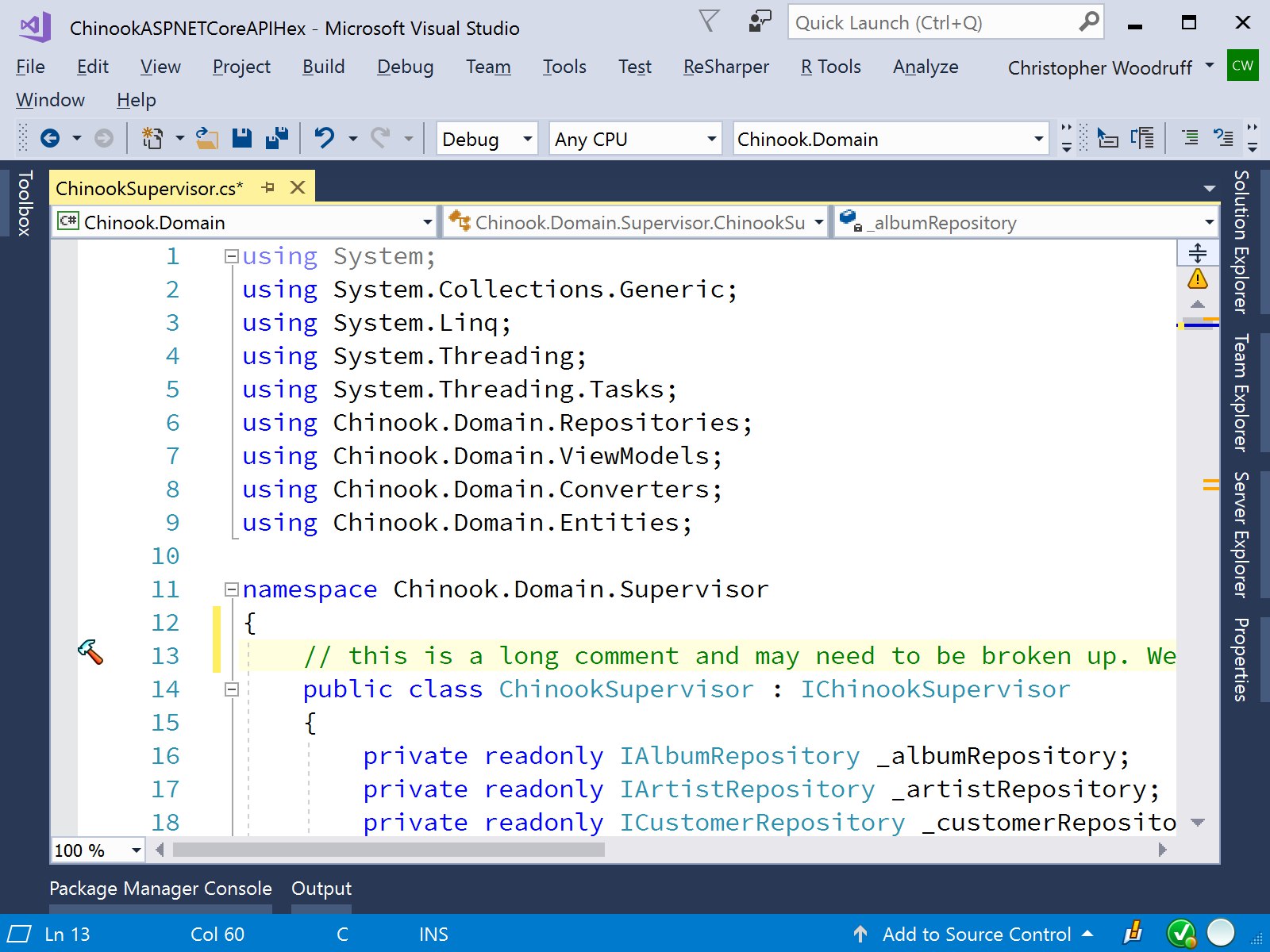
Task: Open the Analyze menu
Action: [x=926, y=67]
